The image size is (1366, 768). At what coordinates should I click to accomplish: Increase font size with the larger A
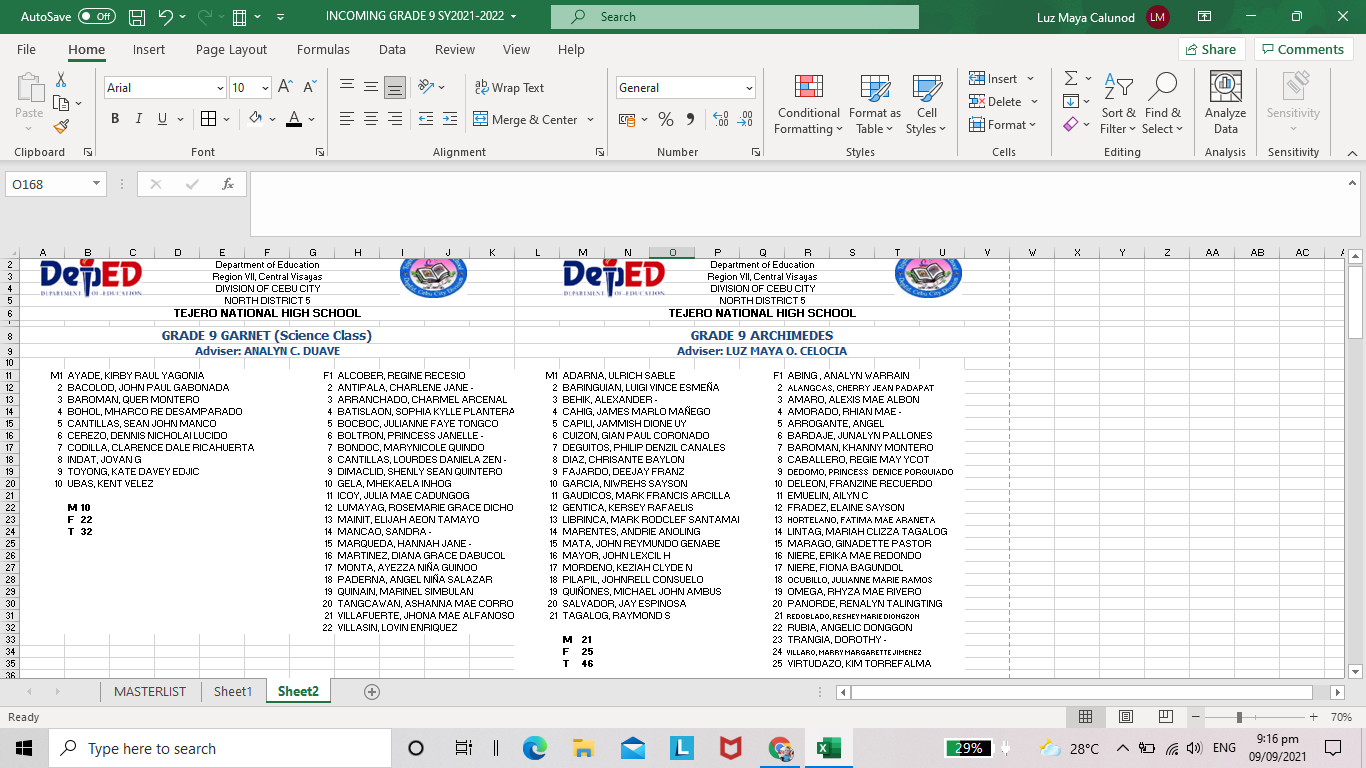click(285, 87)
